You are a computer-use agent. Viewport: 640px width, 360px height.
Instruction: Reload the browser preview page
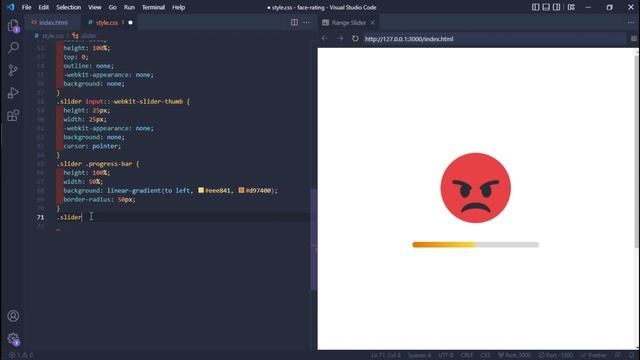[355, 38]
